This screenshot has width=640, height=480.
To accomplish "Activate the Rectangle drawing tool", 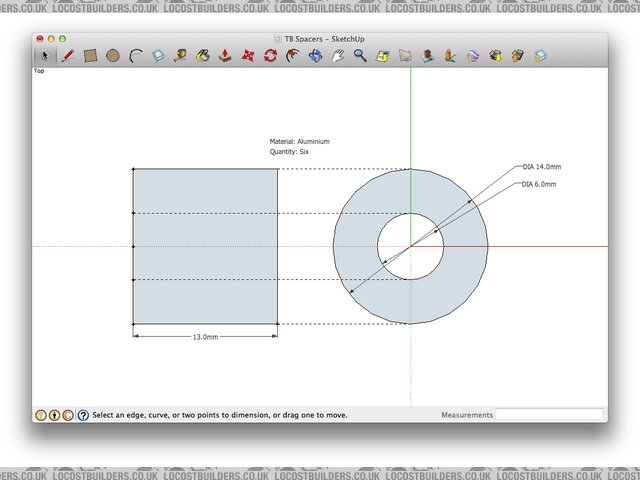I will click(x=90, y=56).
